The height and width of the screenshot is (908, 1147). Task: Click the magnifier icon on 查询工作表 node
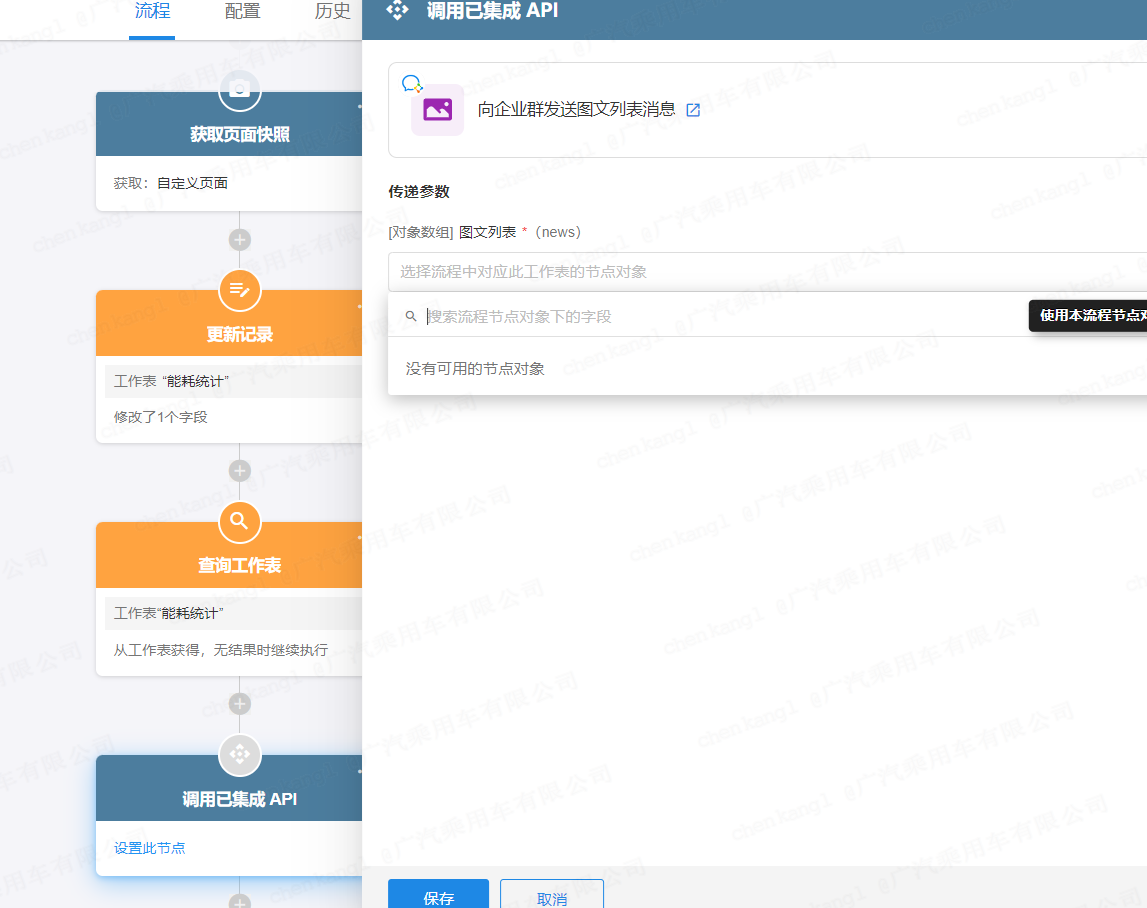point(239,522)
